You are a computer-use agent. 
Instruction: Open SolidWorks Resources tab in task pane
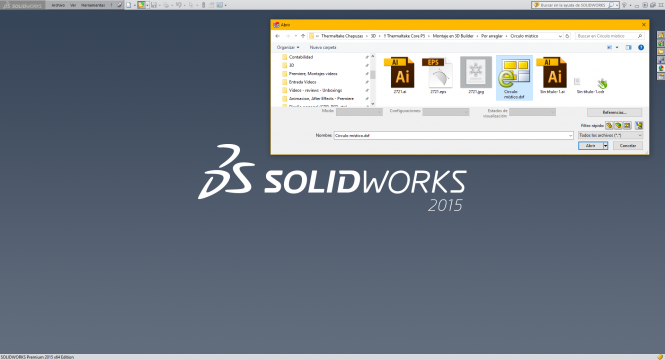pos(661,35)
